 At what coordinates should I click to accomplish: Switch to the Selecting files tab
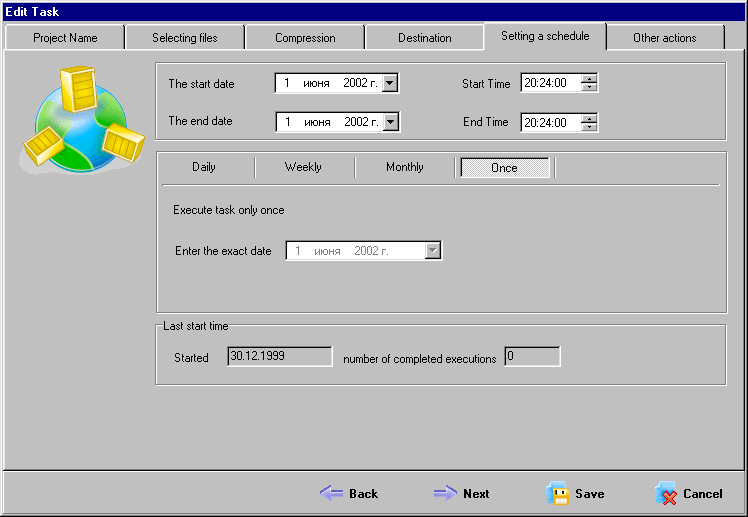coord(185,38)
